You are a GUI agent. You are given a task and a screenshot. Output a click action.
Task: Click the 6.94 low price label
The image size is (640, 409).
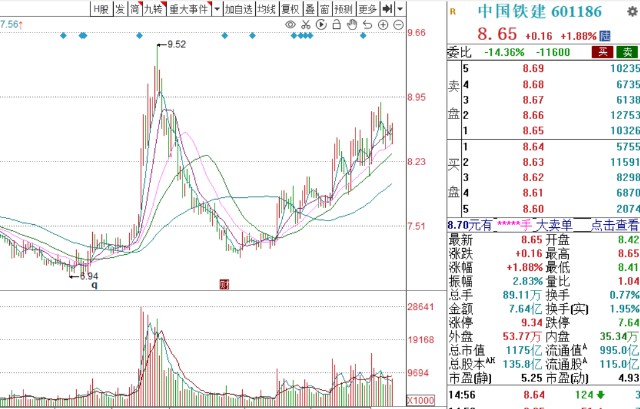point(89,276)
